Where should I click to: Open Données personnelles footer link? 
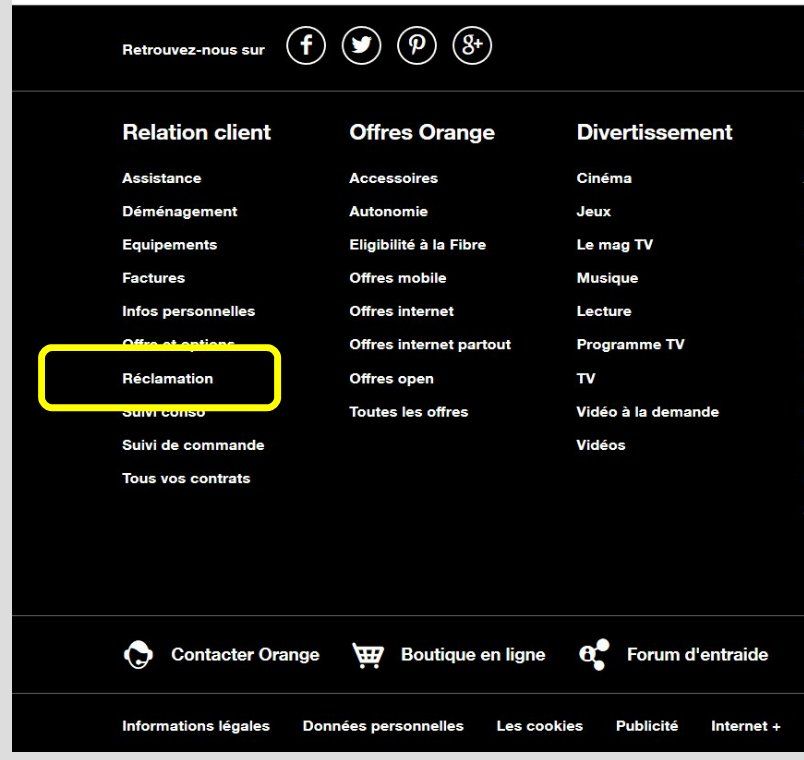coord(383,726)
